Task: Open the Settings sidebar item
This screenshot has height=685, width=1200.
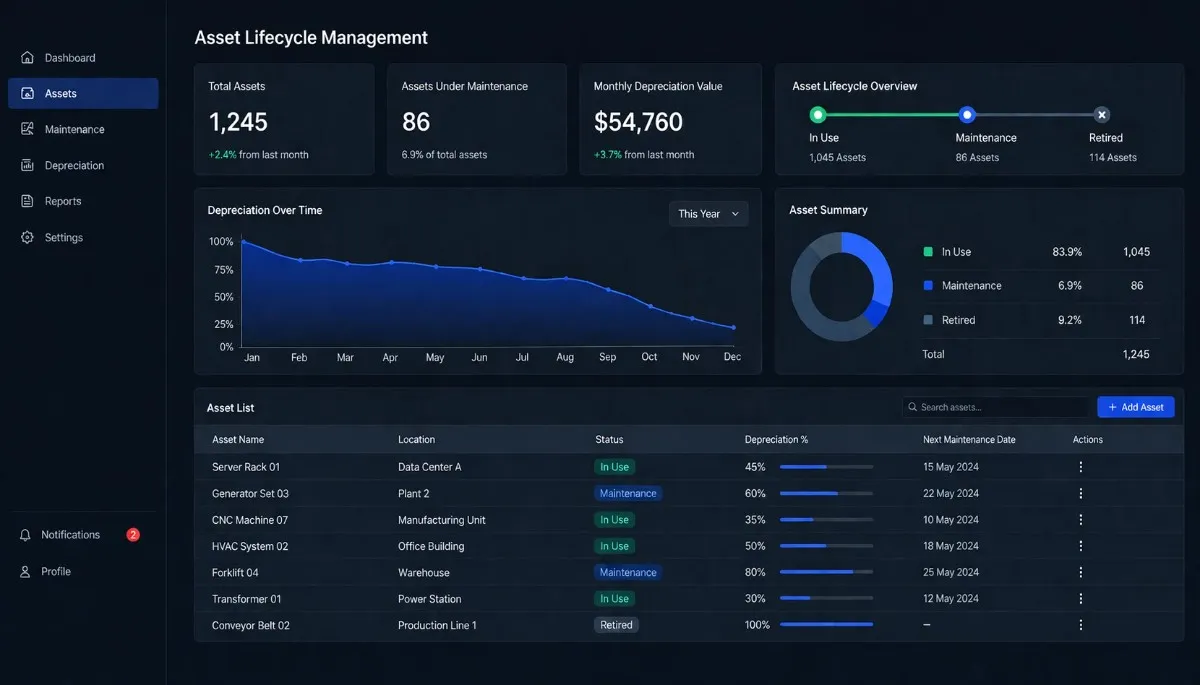Action: (83, 238)
